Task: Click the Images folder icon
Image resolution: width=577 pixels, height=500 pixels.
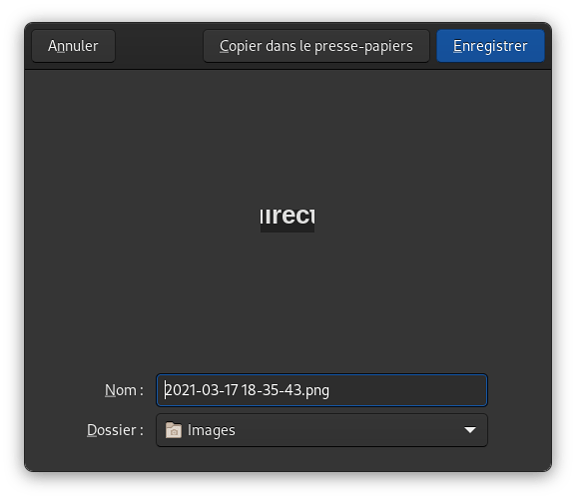Action: pos(173,430)
